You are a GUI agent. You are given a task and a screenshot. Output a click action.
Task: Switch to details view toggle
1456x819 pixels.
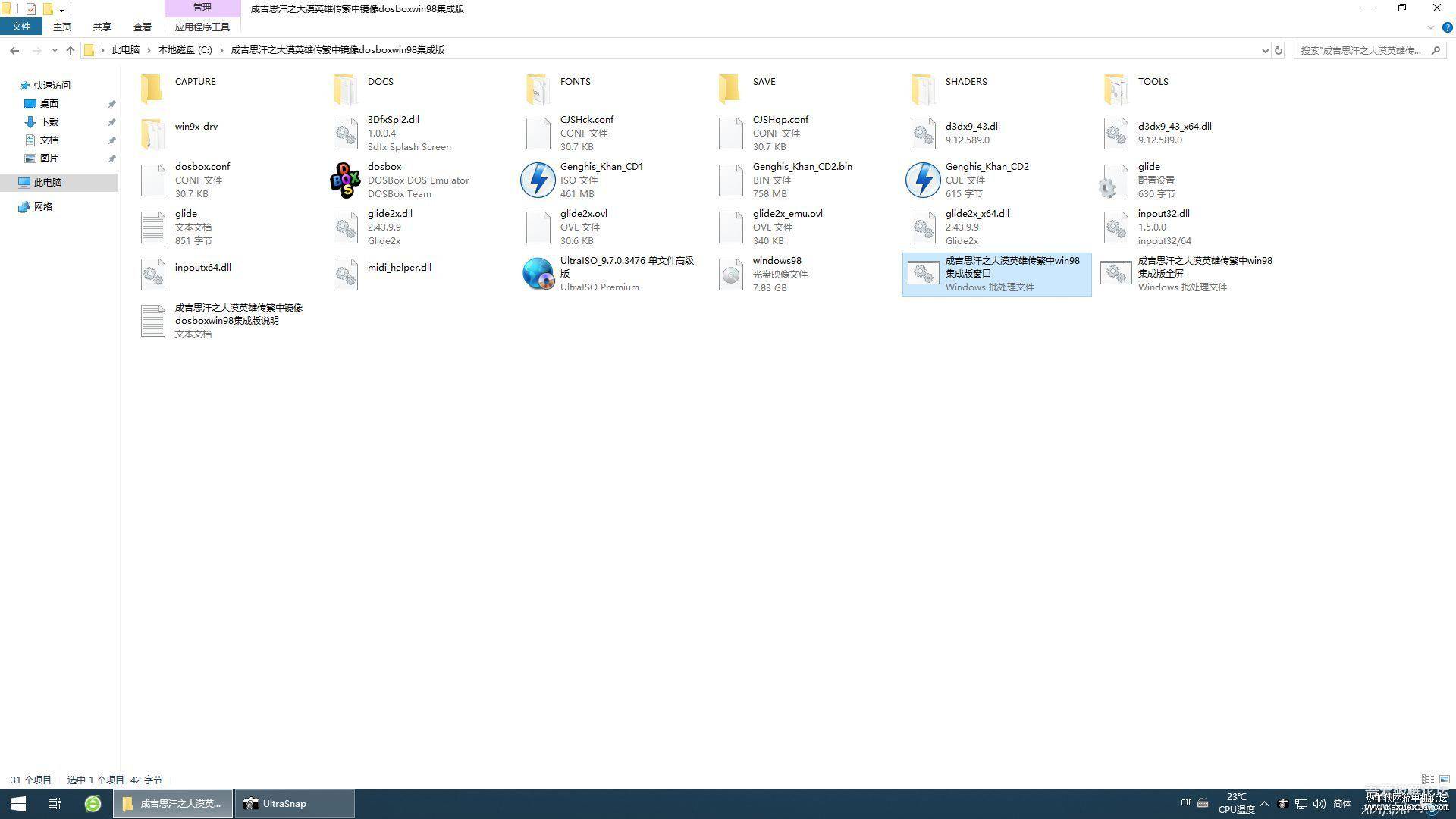click(x=1427, y=780)
